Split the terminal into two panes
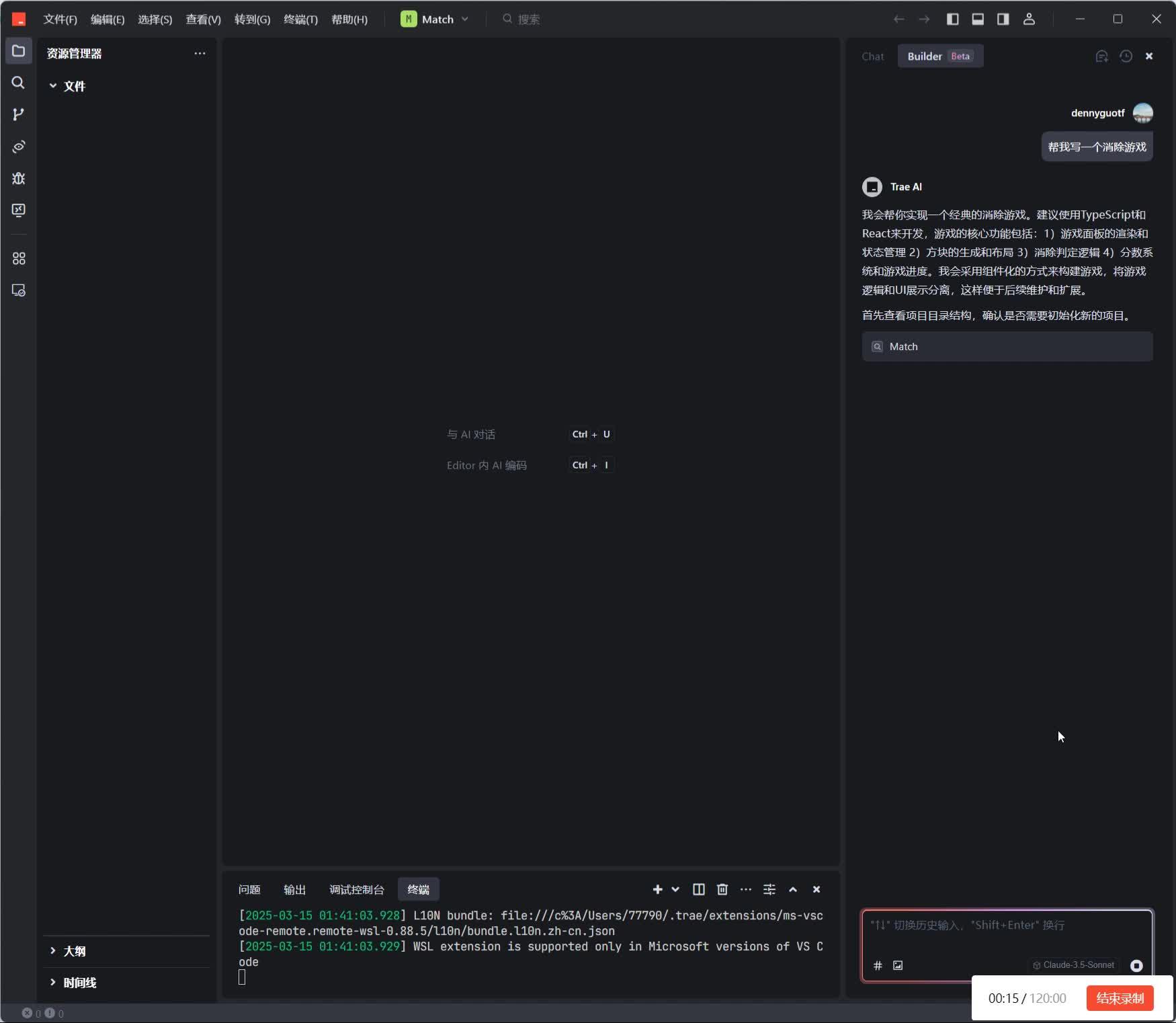 698,889
